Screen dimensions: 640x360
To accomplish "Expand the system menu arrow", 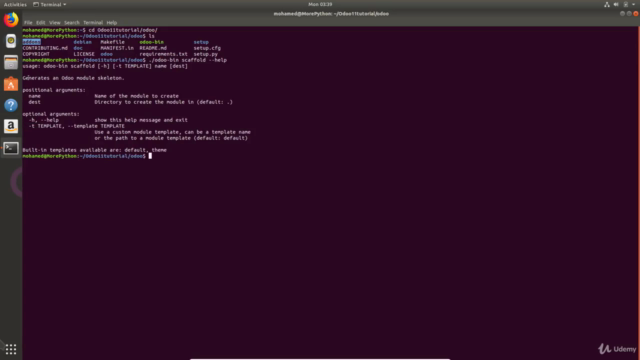I will coord(633,4).
